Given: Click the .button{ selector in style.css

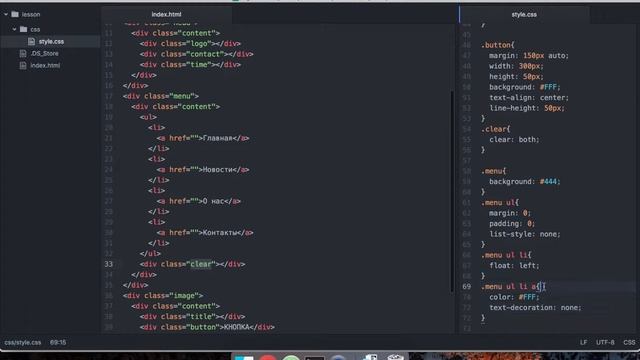Looking at the screenshot, I should pyautogui.click(x=498, y=45).
